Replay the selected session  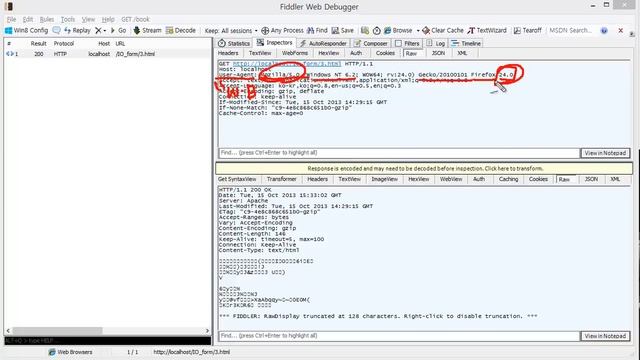pos(77,31)
